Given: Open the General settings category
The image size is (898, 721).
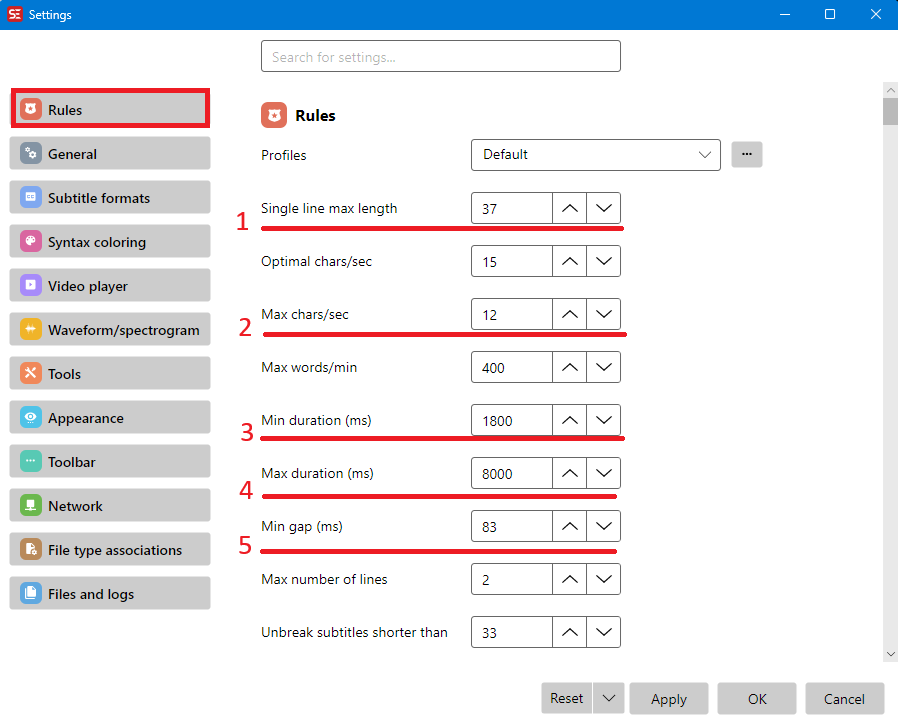Looking at the screenshot, I should coord(110,153).
